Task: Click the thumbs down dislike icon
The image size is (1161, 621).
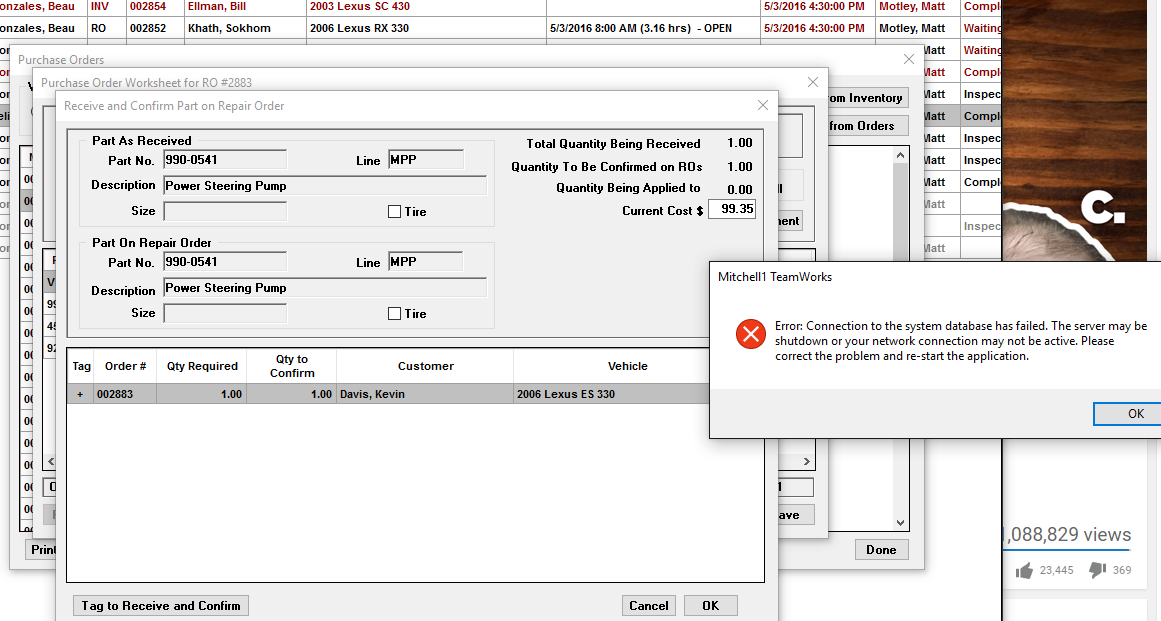Action: click(x=1097, y=570)
